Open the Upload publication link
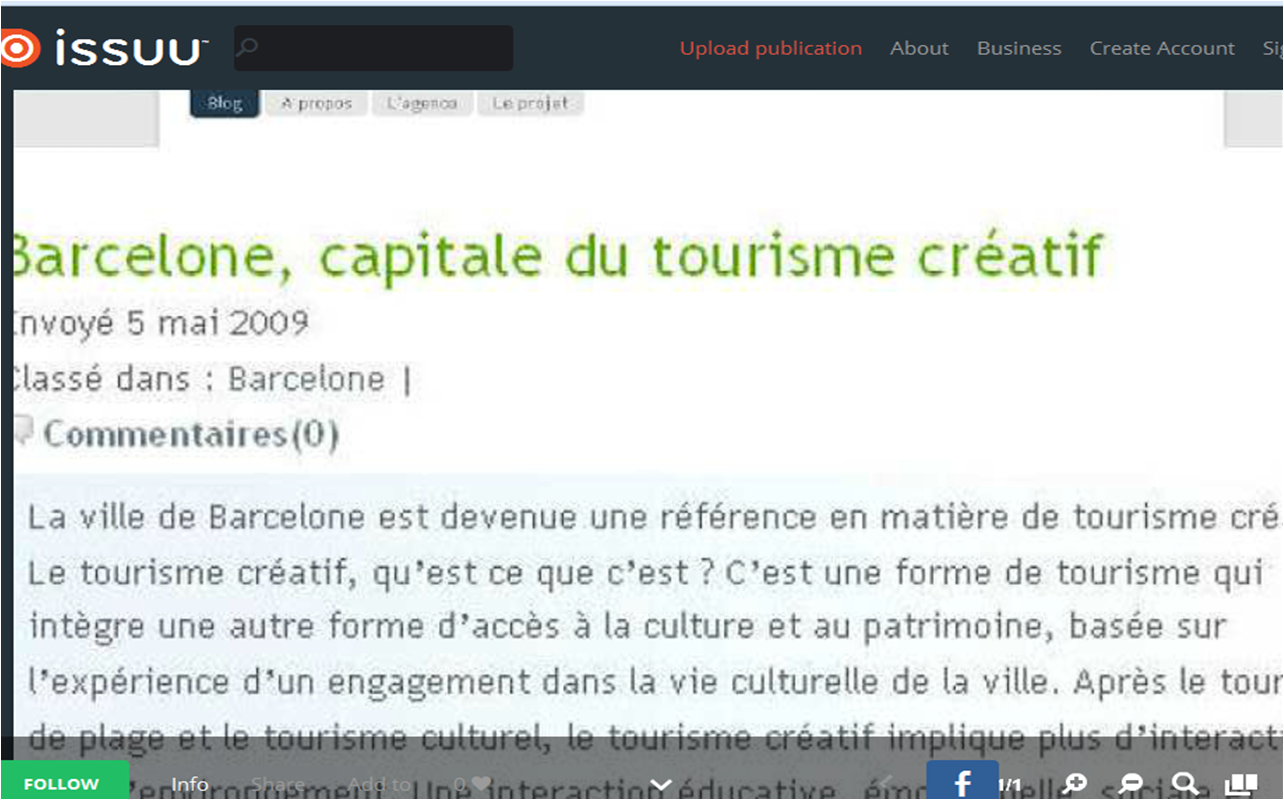 point(770,48)
